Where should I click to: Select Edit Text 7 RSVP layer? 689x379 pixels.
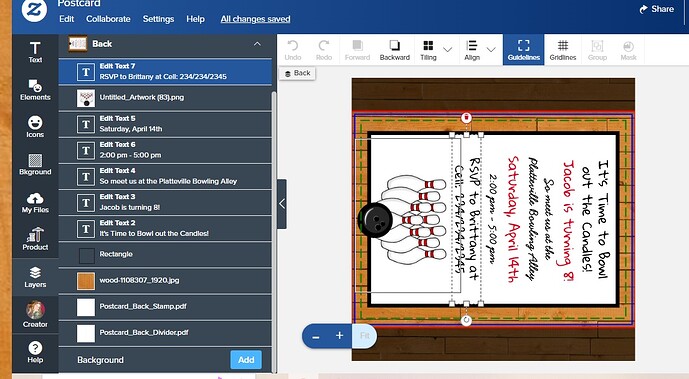coord(165,72)
